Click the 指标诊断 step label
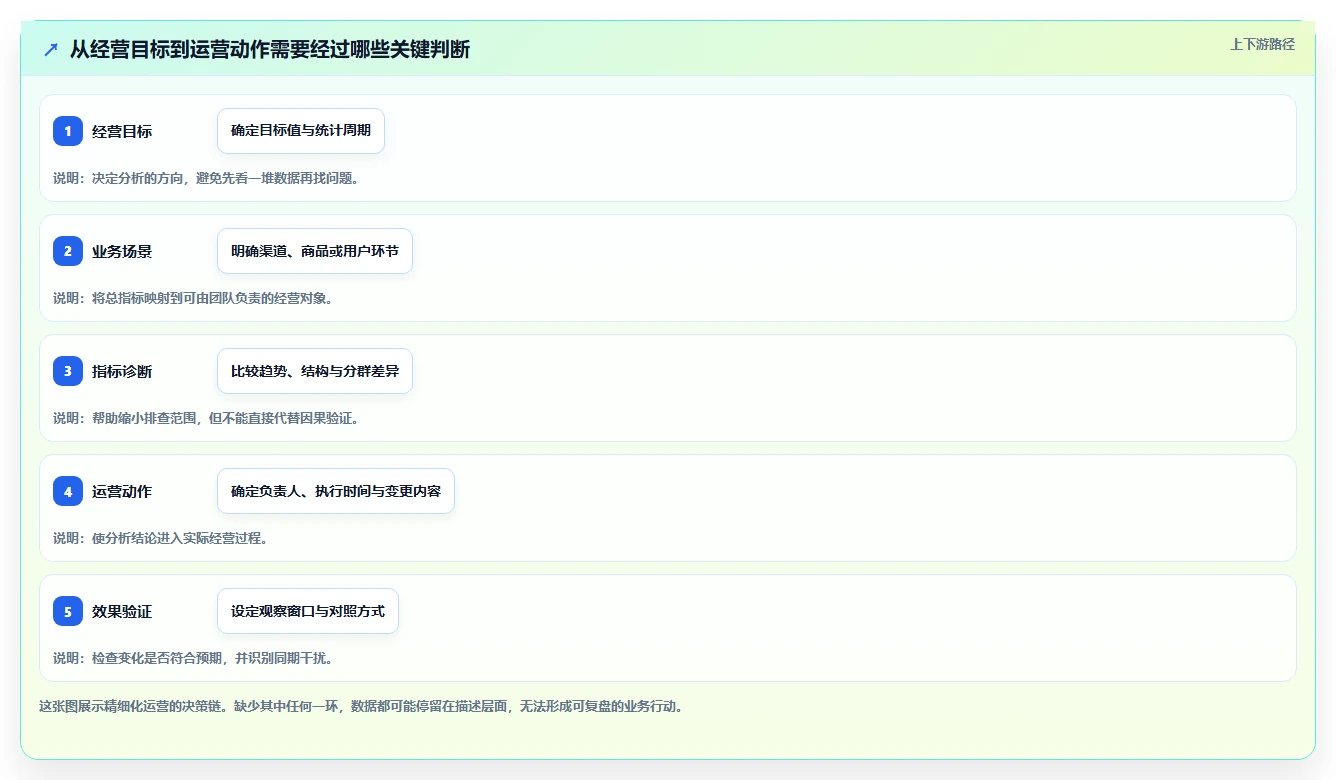 coord(122,371)
